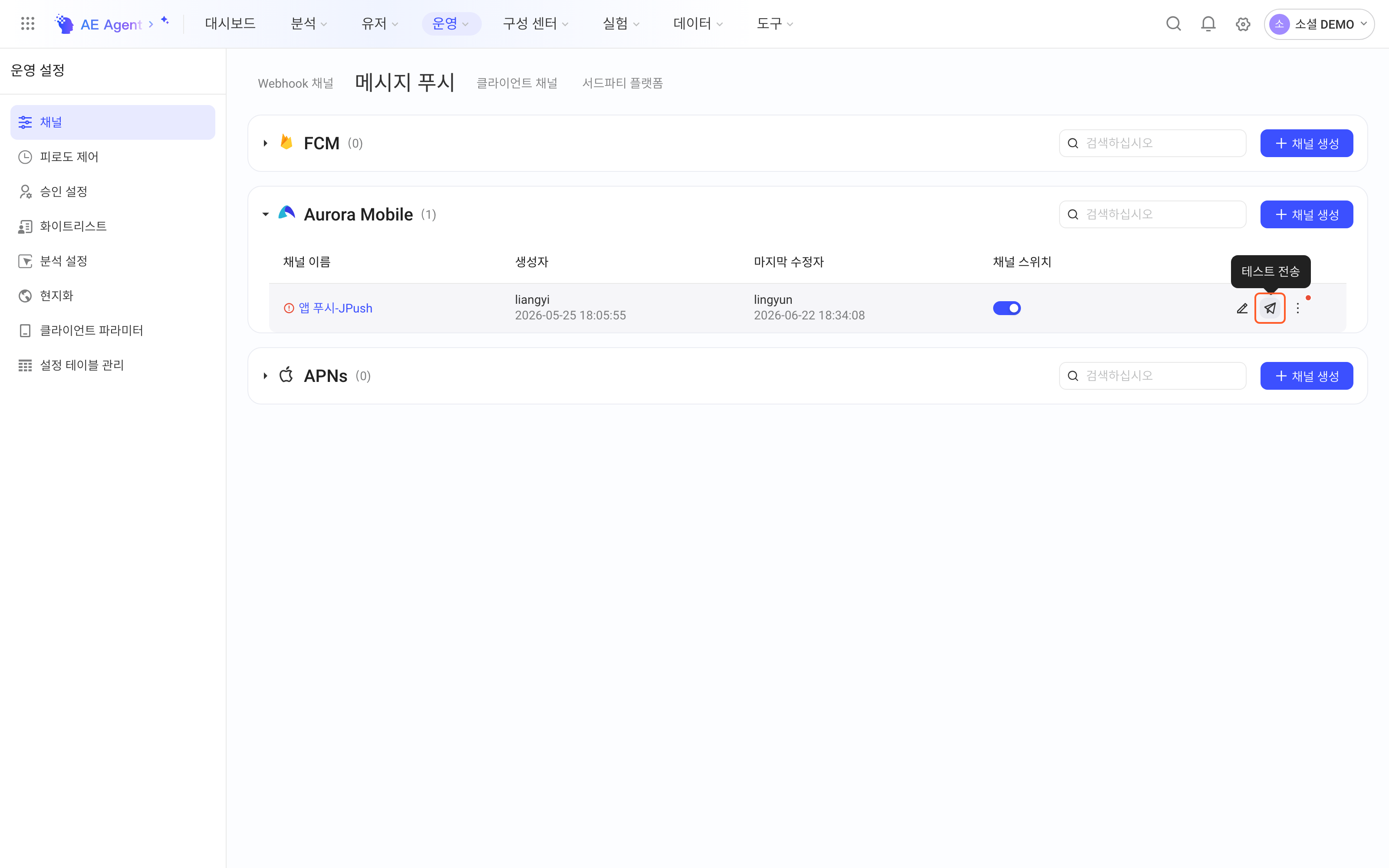Toggle the 앱 푸시-JPush channel switch off
Image resolution: width=1389 pixels, height=868 pixels.
[x=1007, y=308]
